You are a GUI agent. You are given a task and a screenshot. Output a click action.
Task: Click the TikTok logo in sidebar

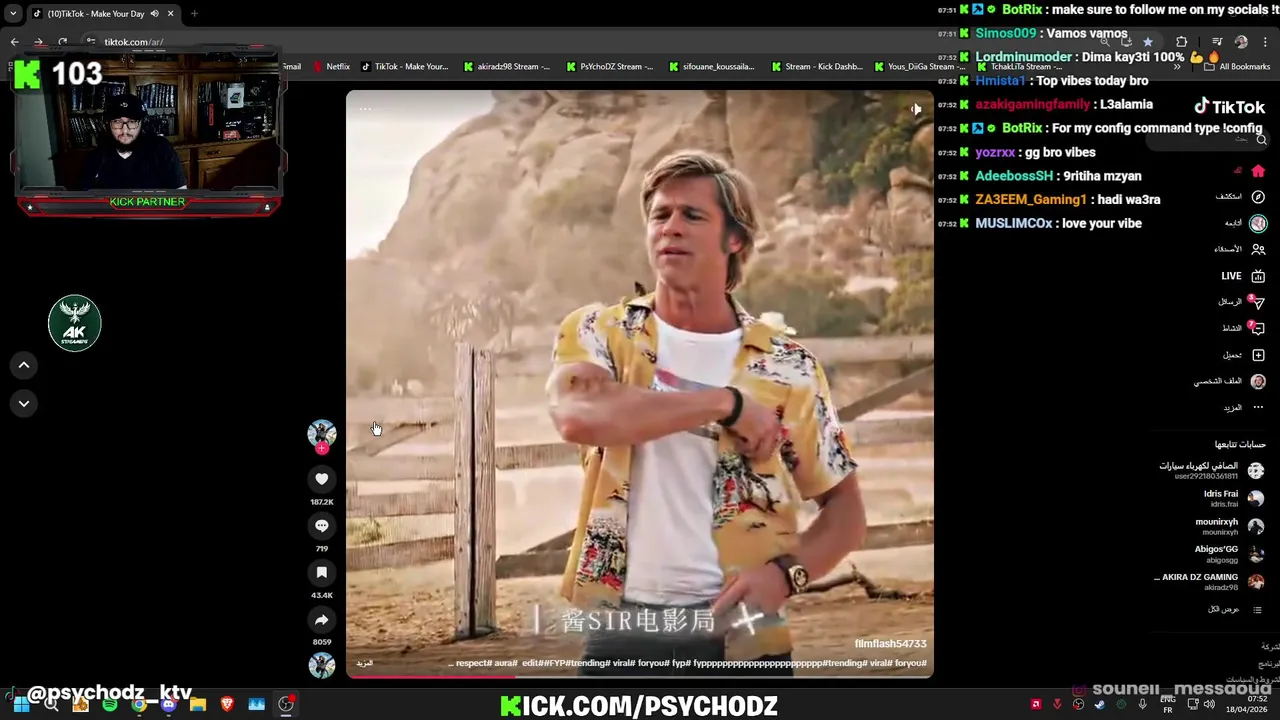(x=1230, y=107)
